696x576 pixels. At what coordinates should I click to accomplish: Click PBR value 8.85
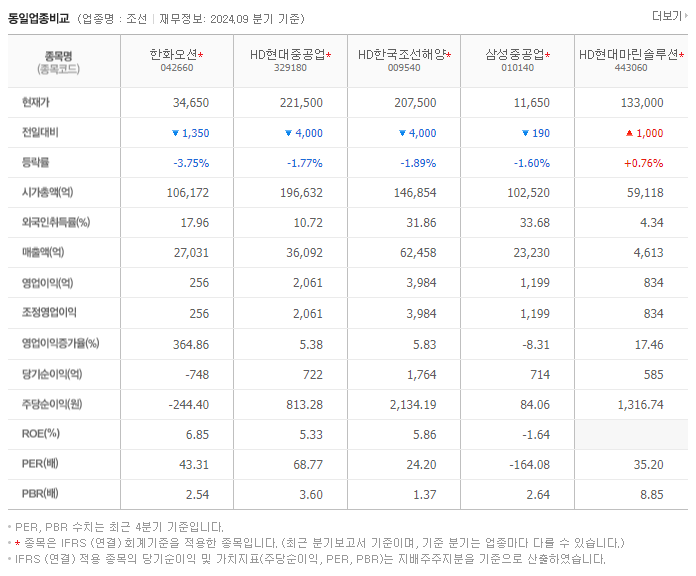click(x=652, y=494)
